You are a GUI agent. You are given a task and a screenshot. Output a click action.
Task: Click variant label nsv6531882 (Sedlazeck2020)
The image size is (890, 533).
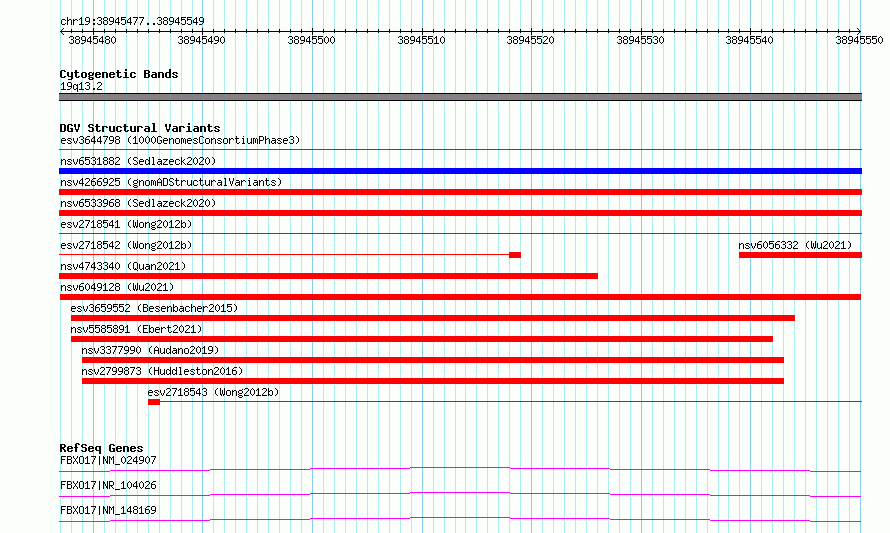tap(138, 161)
